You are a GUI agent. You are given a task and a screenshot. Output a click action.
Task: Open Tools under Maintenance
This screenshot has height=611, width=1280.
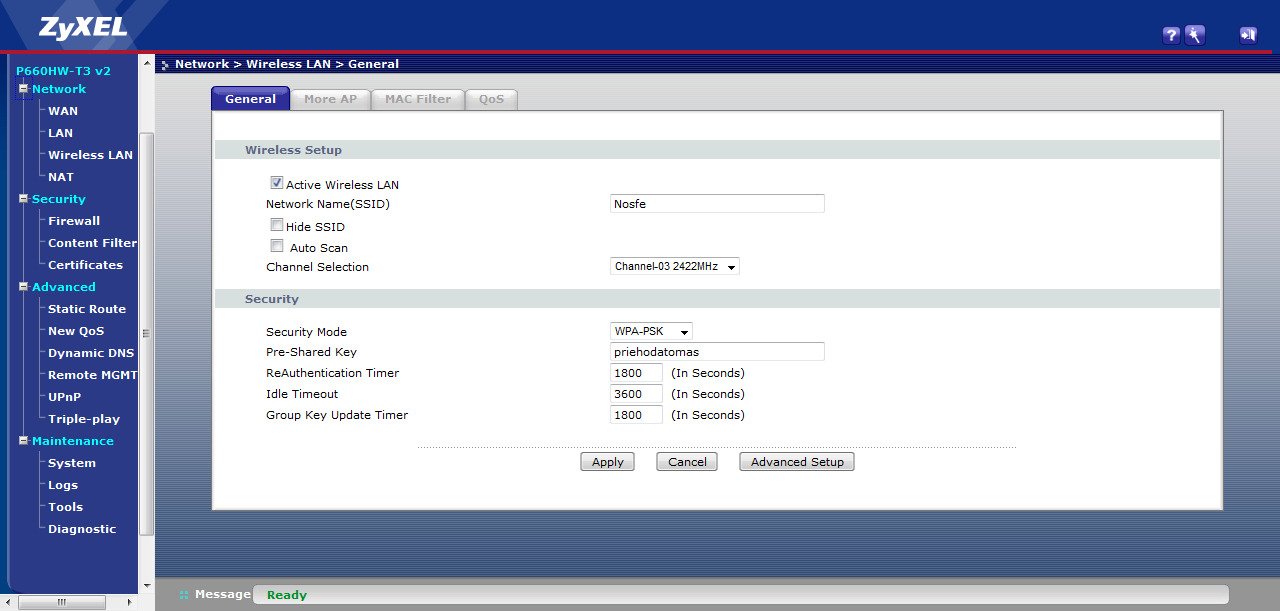tap(66, 507)
